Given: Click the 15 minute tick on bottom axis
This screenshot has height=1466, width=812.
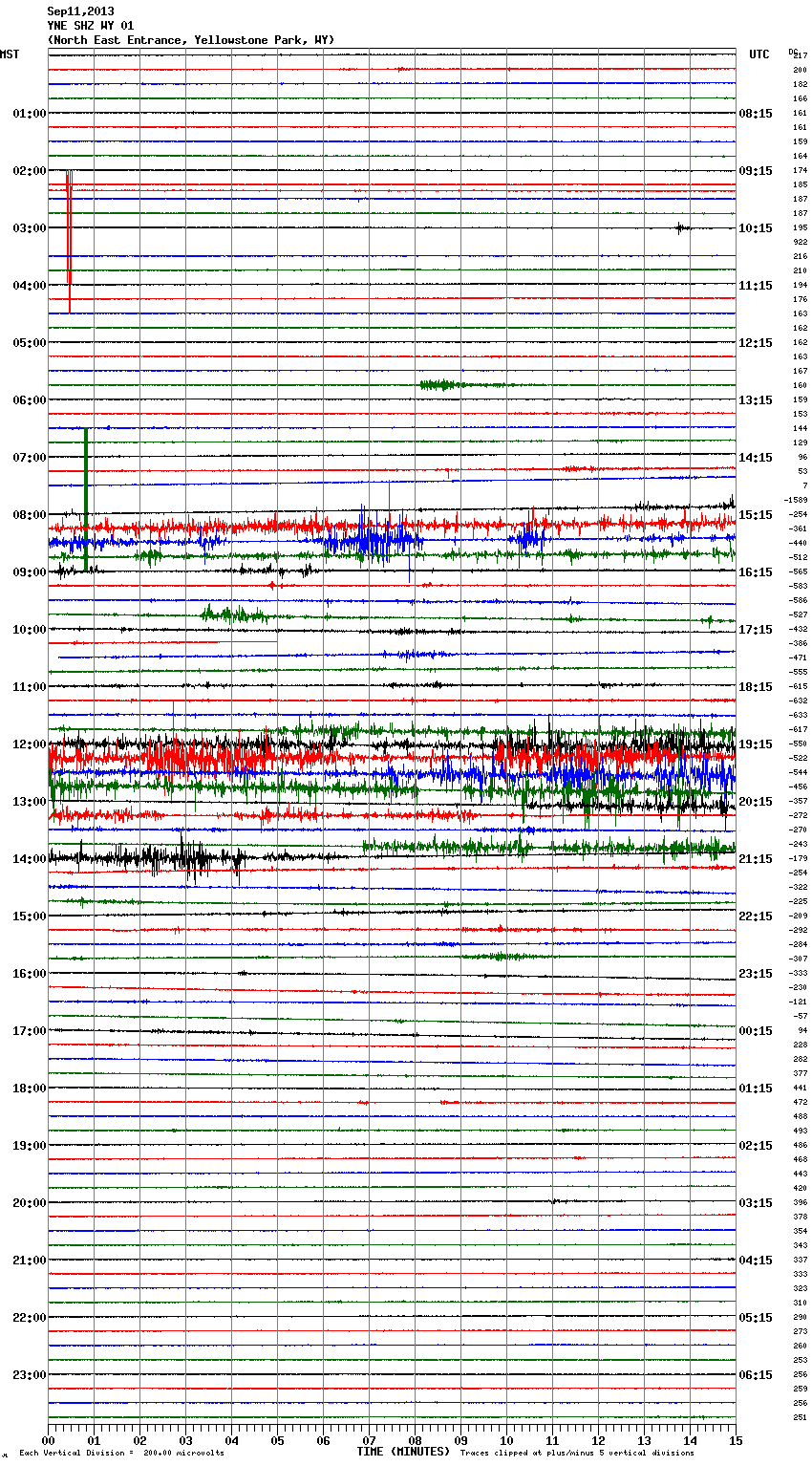Looking at the screenshot, I should point(735,1441).
